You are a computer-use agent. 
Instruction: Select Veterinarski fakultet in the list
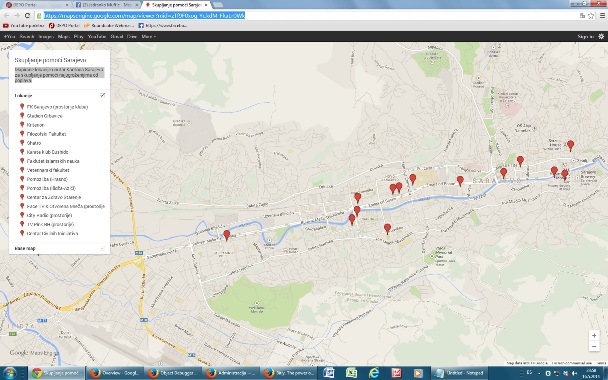point(48,170)
